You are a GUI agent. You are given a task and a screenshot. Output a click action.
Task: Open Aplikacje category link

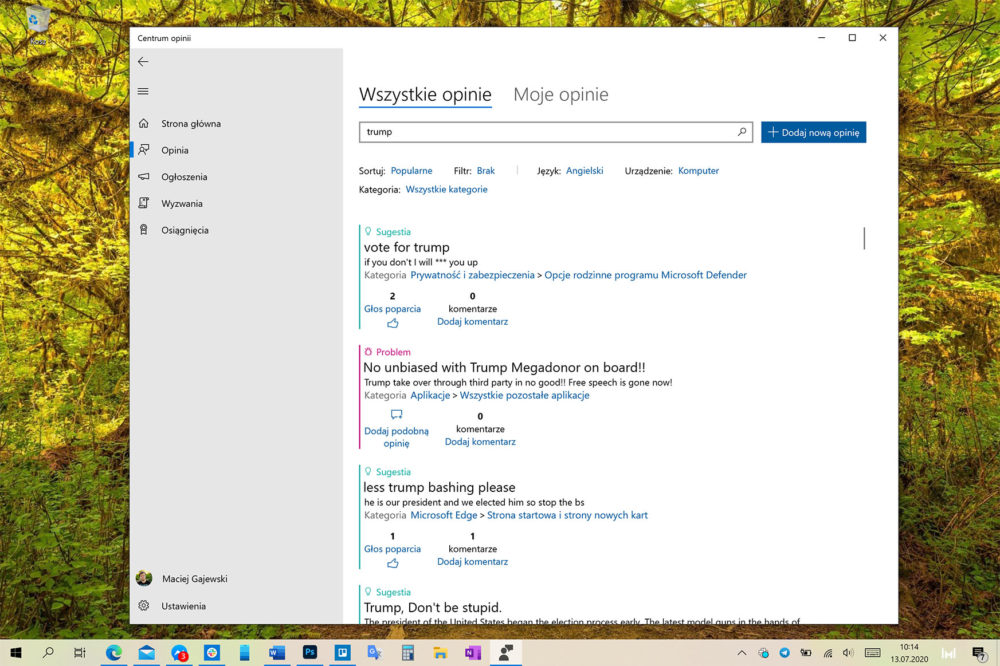pyautogui.click(x=430, y=396)
